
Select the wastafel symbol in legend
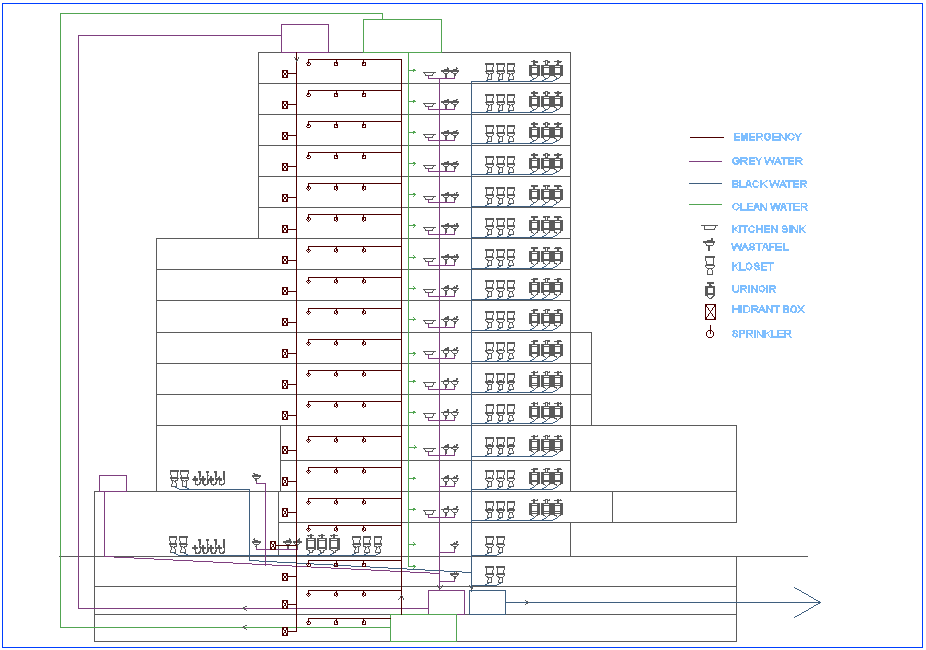[709, 246]
